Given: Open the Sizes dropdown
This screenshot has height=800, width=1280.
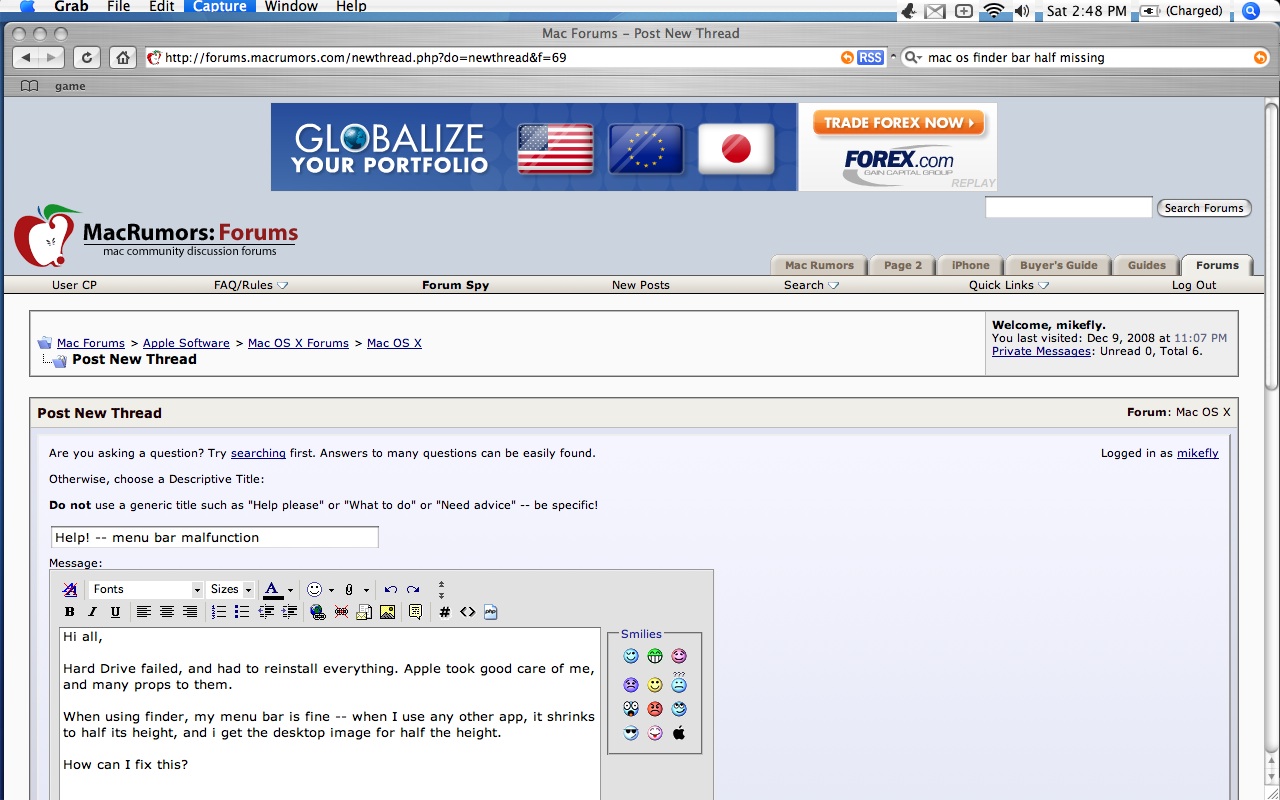Looking at the screenshot, I should pos(231,590).
